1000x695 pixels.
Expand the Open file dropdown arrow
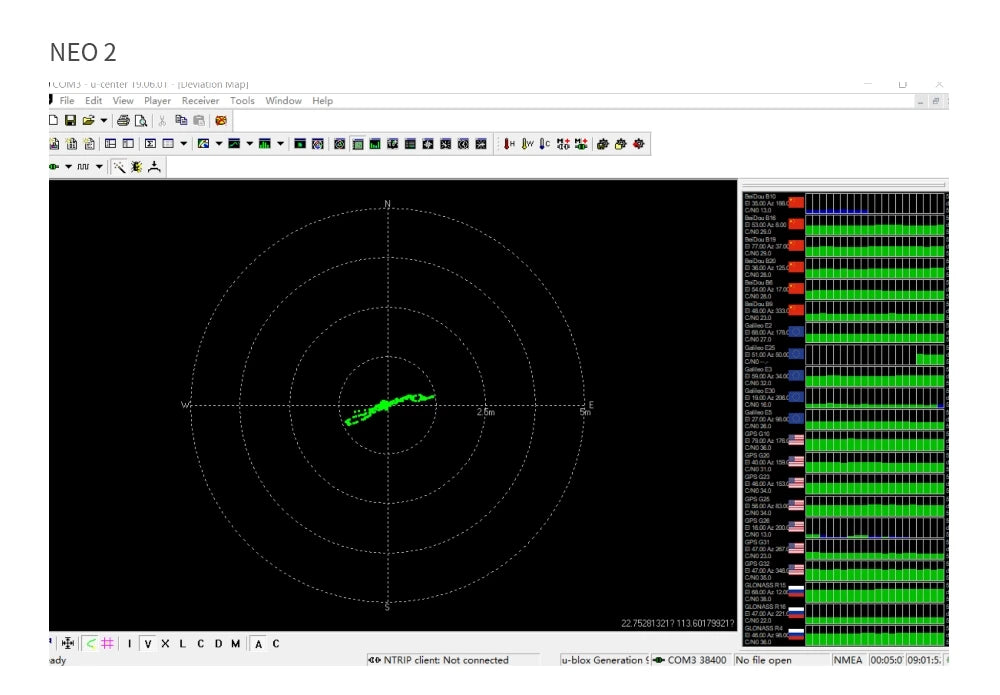104,120
